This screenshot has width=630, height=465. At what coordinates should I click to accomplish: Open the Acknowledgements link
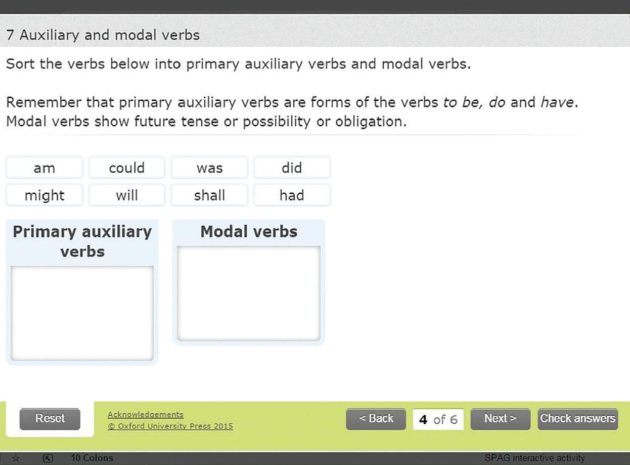(145, 414)
